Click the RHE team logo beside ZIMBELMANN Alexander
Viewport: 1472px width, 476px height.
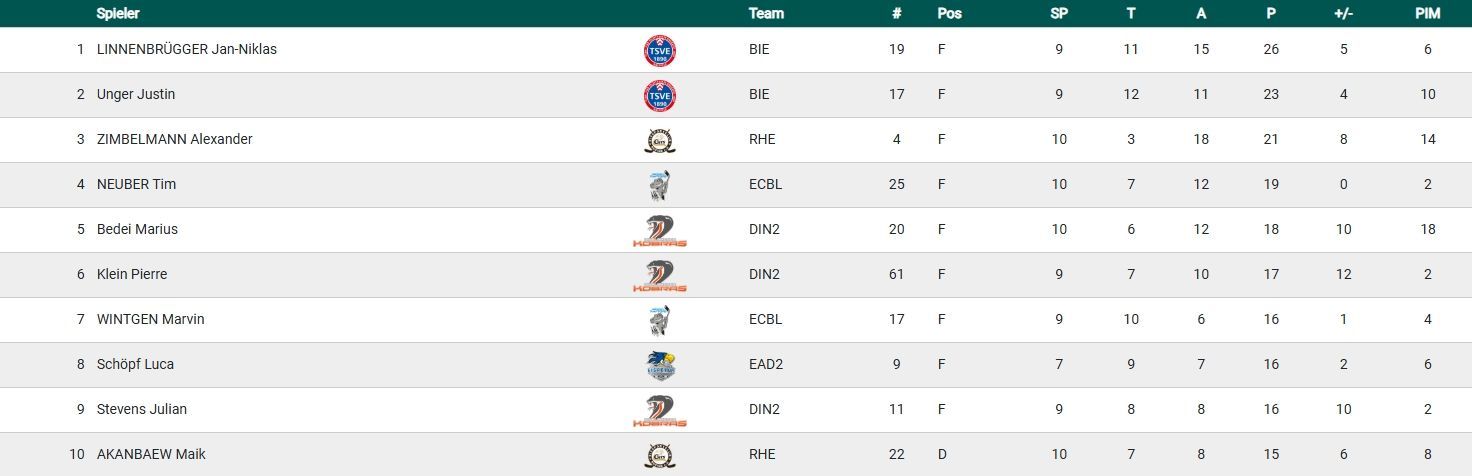pos(657,140)
